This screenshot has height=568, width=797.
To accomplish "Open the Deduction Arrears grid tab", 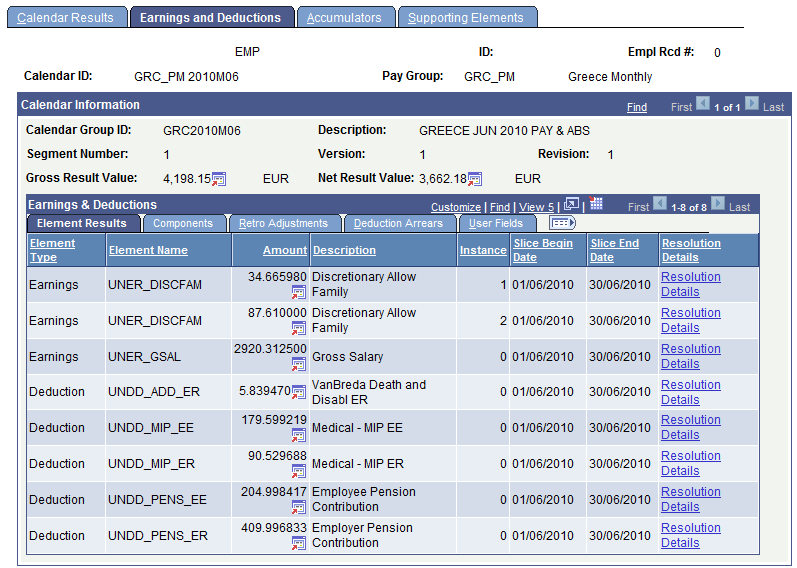I will click(398, 223).
